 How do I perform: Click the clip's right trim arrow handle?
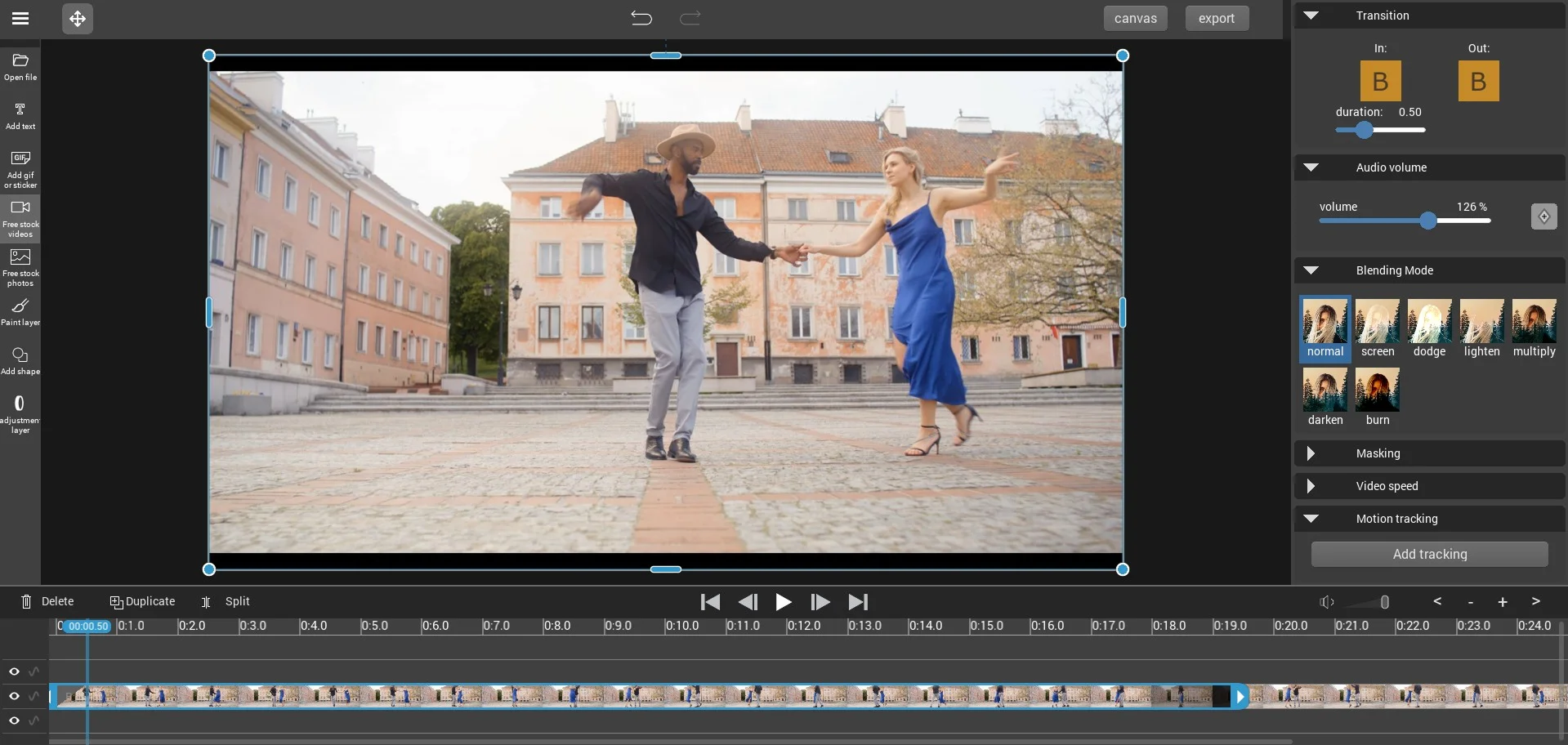coord(1240,697)
